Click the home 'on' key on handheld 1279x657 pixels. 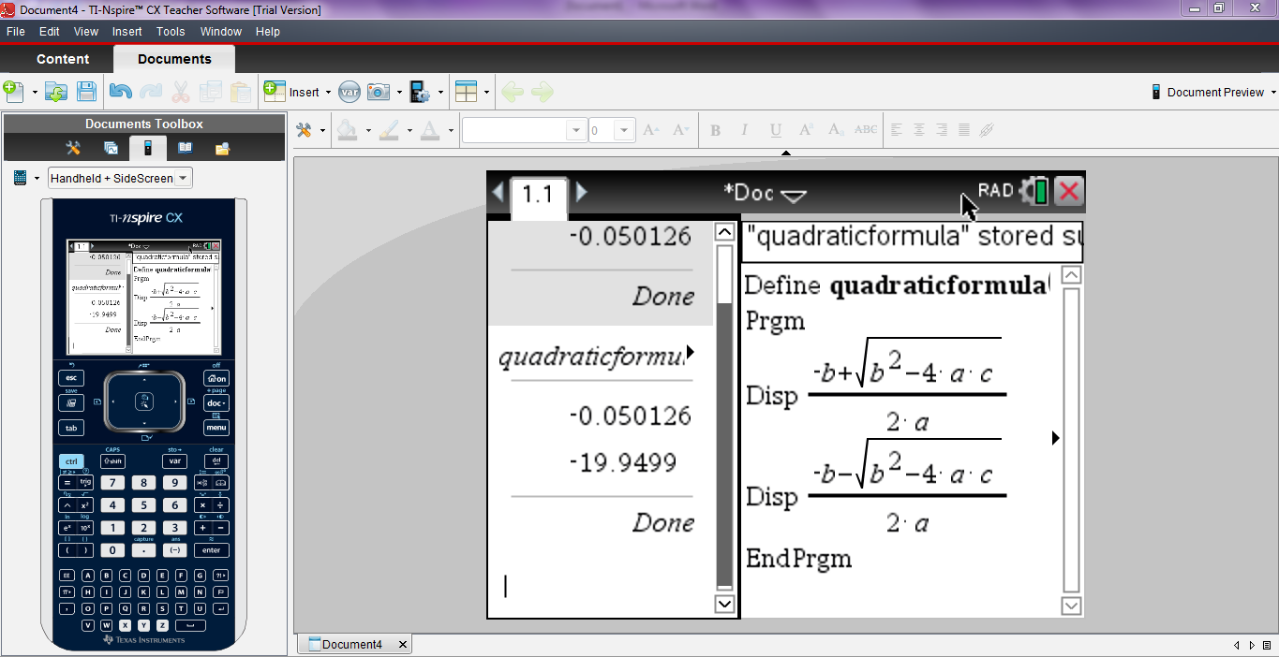[x=216, y=378]
